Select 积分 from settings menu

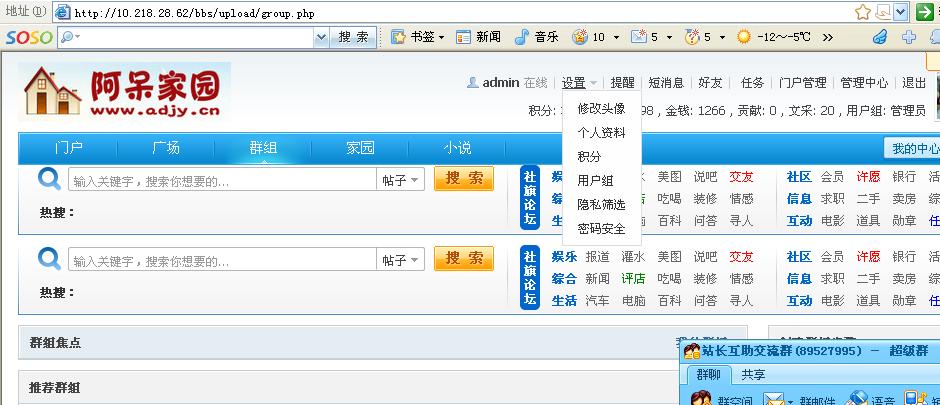click(589, 156)
